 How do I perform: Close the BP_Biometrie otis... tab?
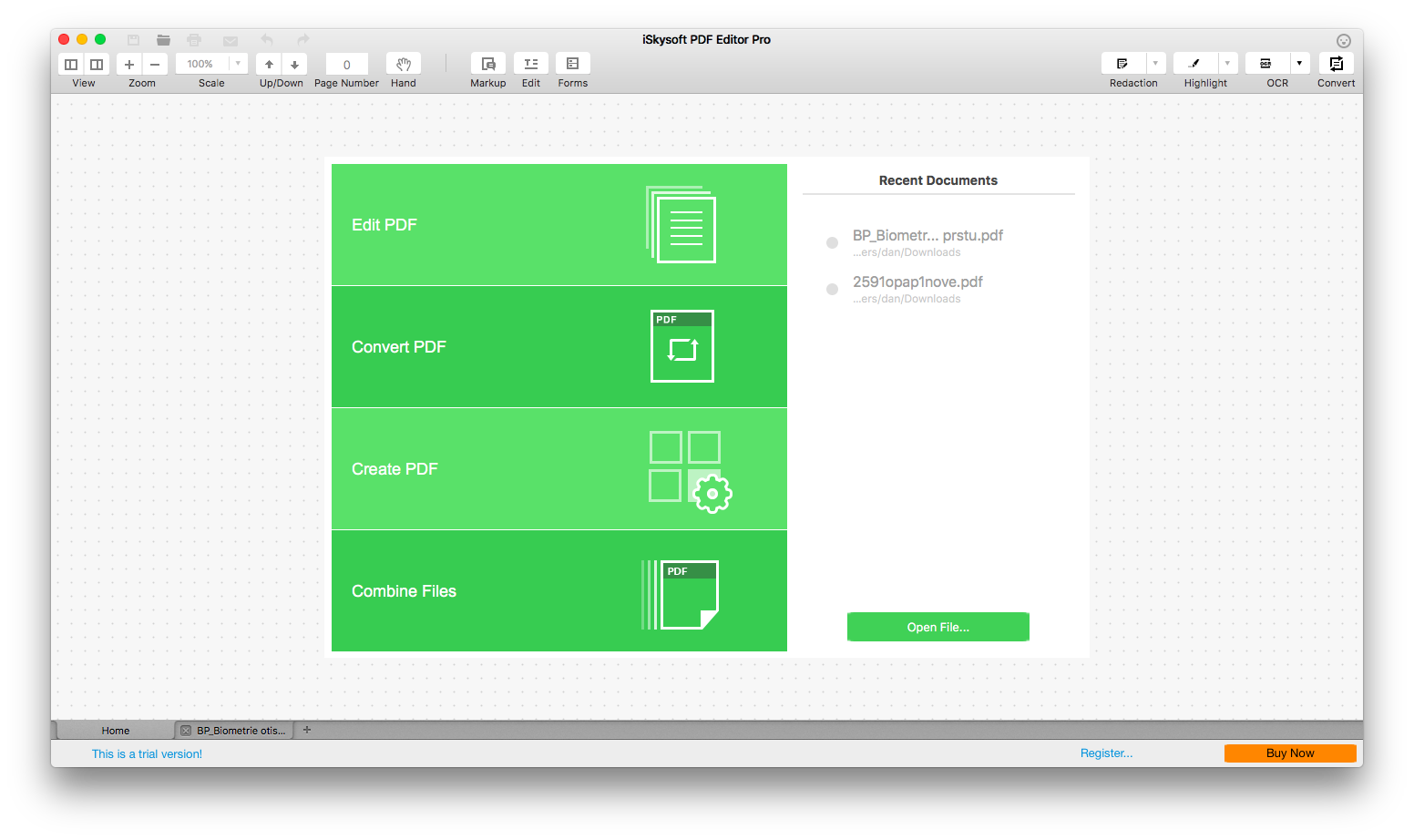186,731
